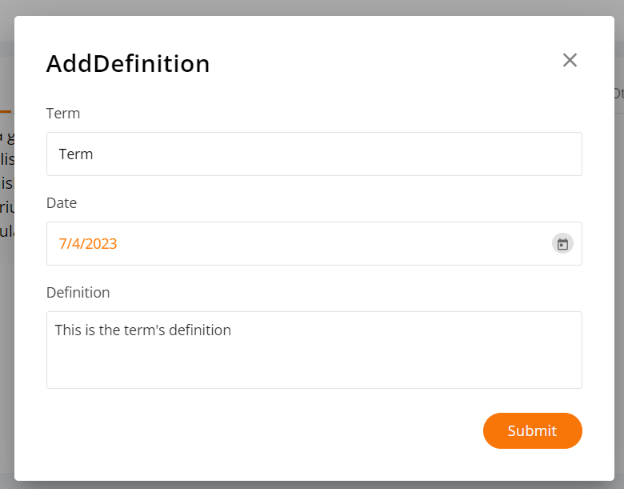Select the partially hidden tab at right edge
624x489 pixels.
pyautogui.click(x=619, y=94)
